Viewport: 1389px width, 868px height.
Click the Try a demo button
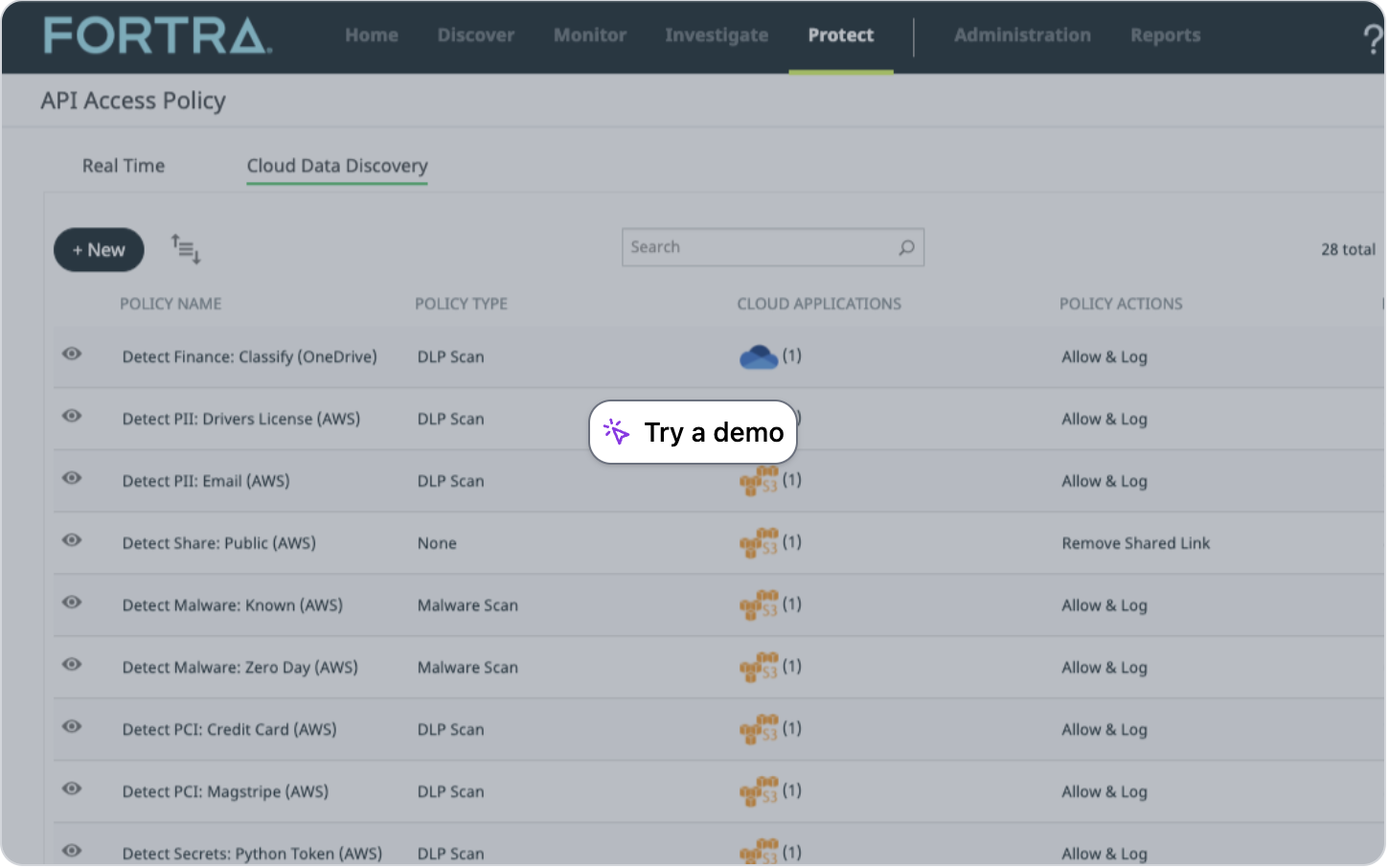pos(694,433)
